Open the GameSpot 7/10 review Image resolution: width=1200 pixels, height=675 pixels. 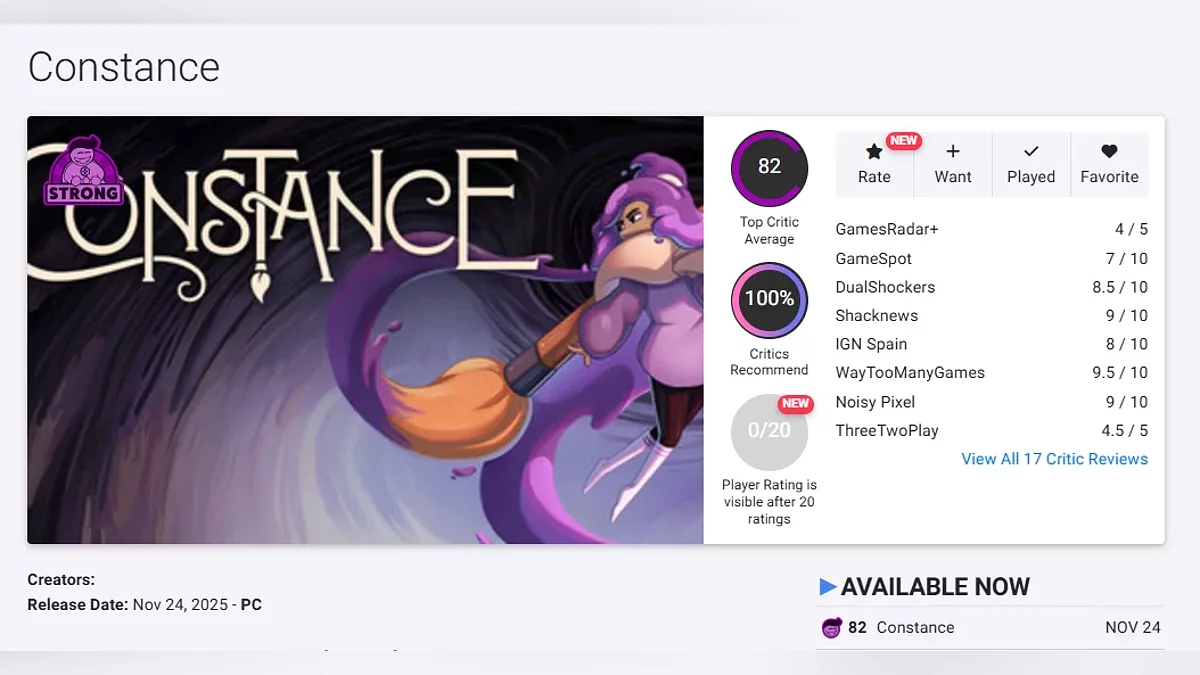pyautogui.click(x=992, y=258)
